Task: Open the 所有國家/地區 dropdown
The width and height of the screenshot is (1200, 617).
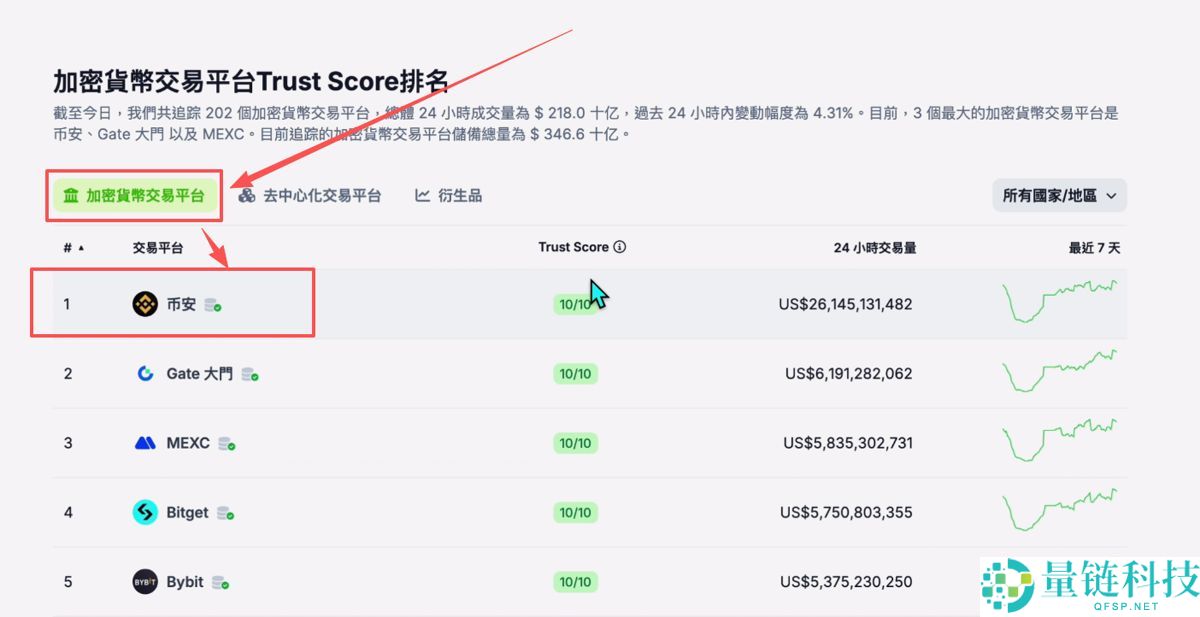Action: (1059, 196)
